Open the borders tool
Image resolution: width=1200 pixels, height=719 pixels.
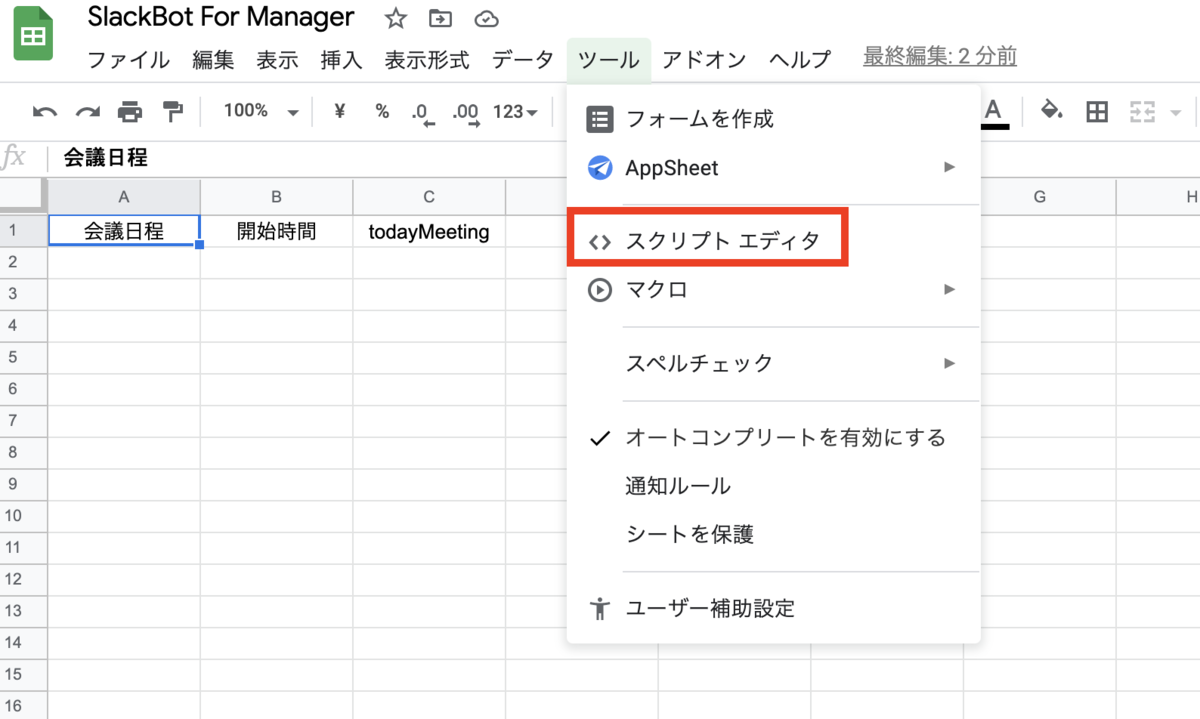(1096, 111)
